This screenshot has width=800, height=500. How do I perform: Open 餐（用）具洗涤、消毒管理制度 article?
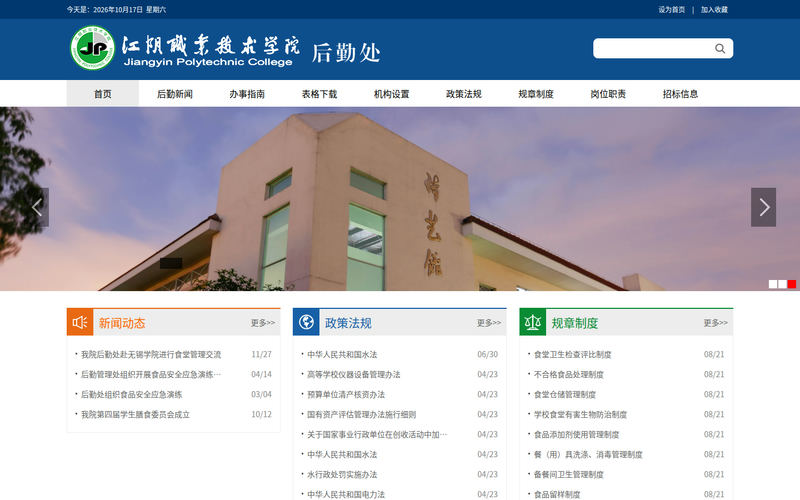(x=588, y=455)
